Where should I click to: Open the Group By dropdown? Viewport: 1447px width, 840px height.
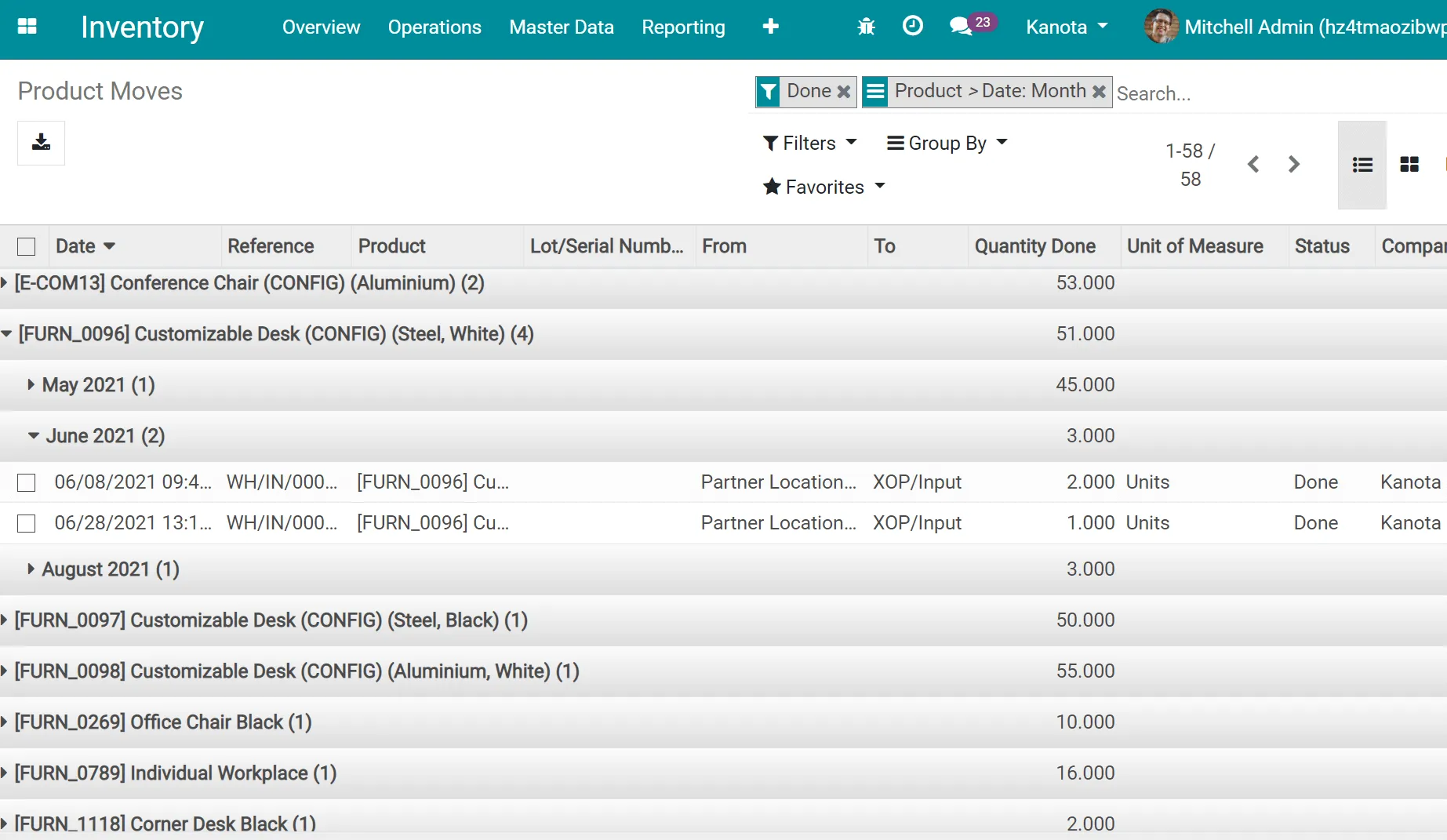pos(946,143)
